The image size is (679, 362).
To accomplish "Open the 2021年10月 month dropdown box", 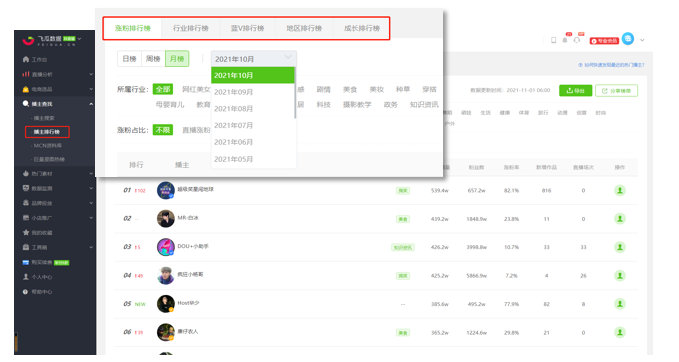I will (x=254, y=58).
